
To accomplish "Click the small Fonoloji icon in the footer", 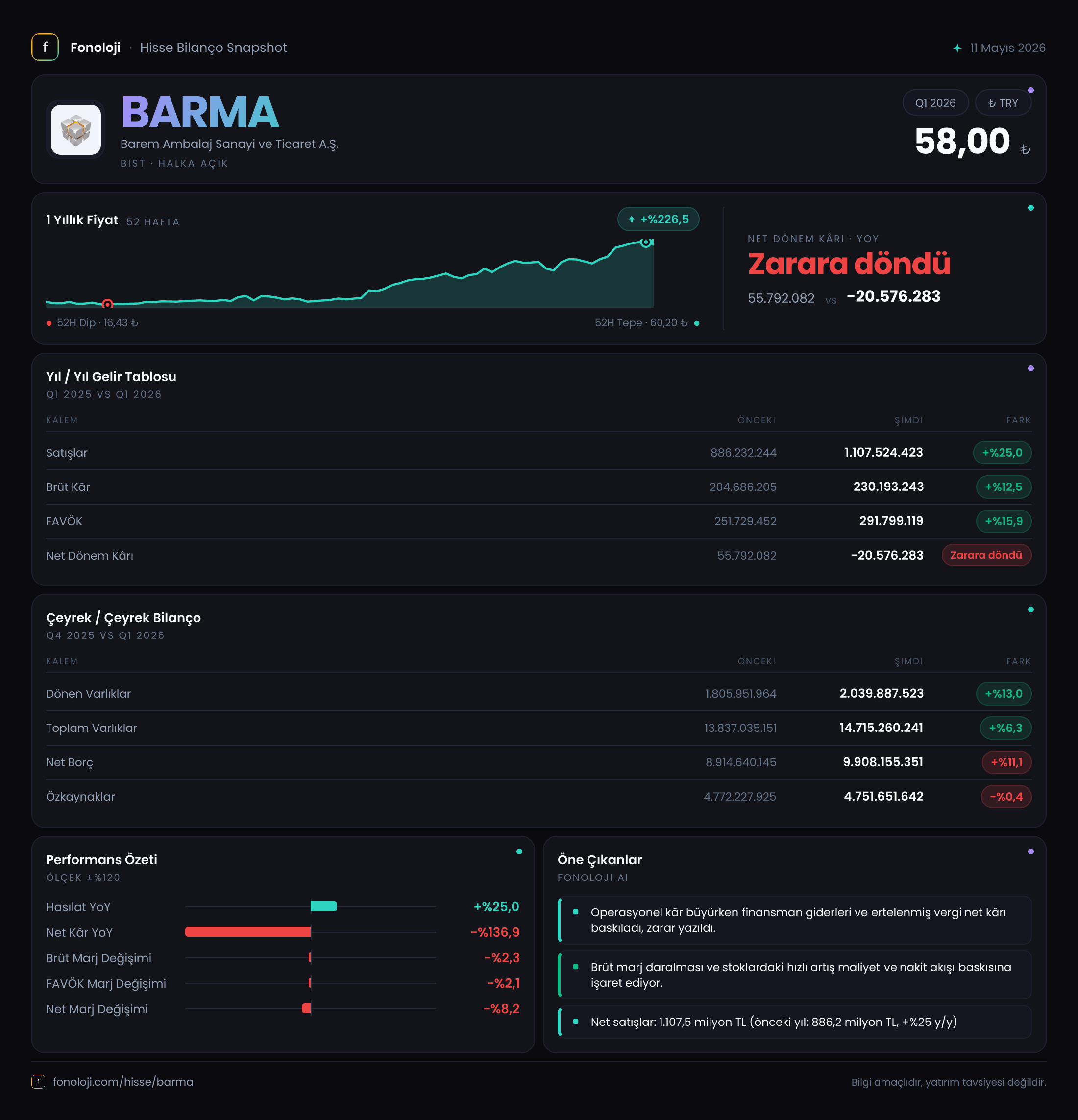I will pos(38,1082).
